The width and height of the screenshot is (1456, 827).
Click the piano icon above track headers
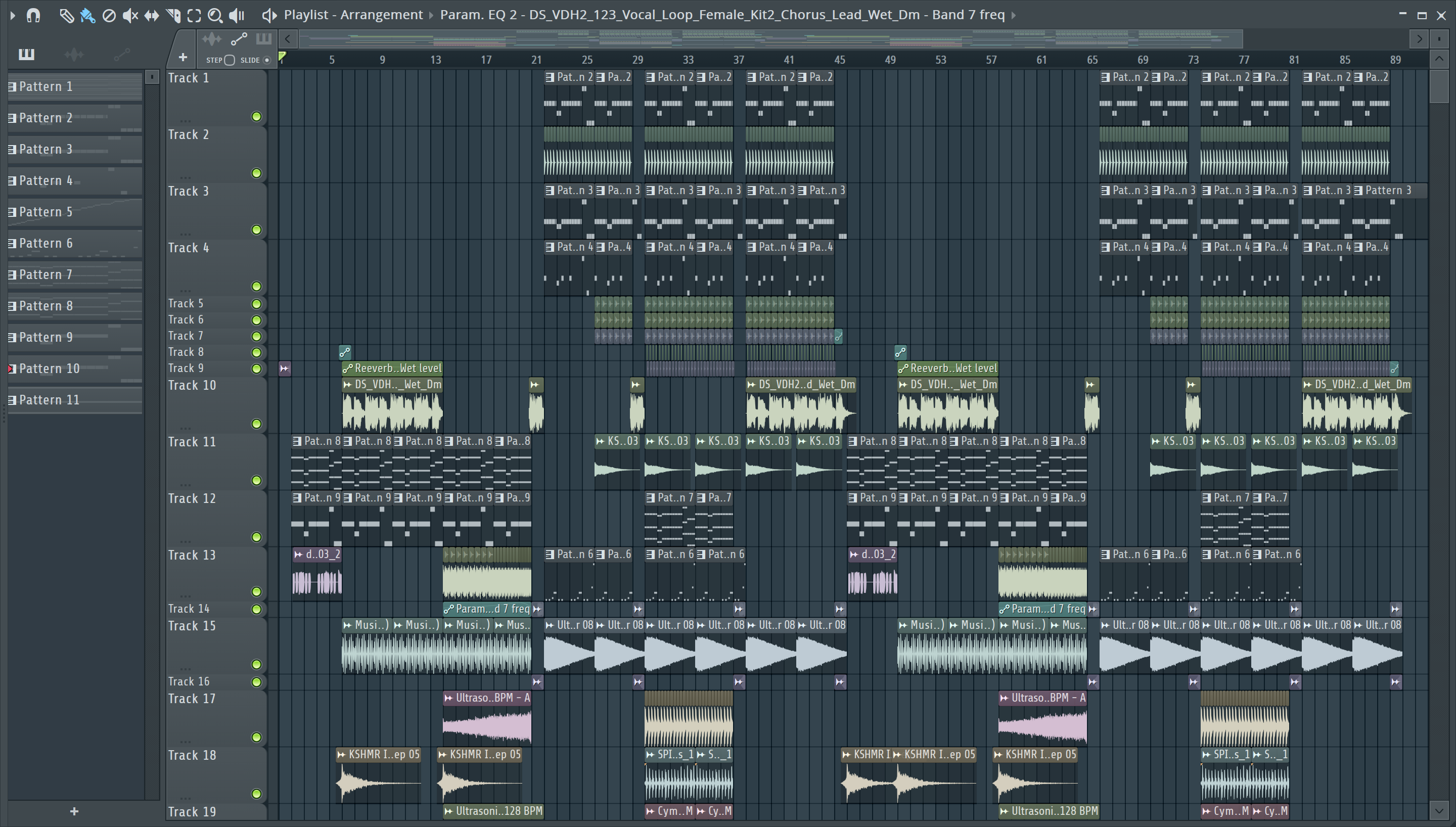click(x=263, y=38)
